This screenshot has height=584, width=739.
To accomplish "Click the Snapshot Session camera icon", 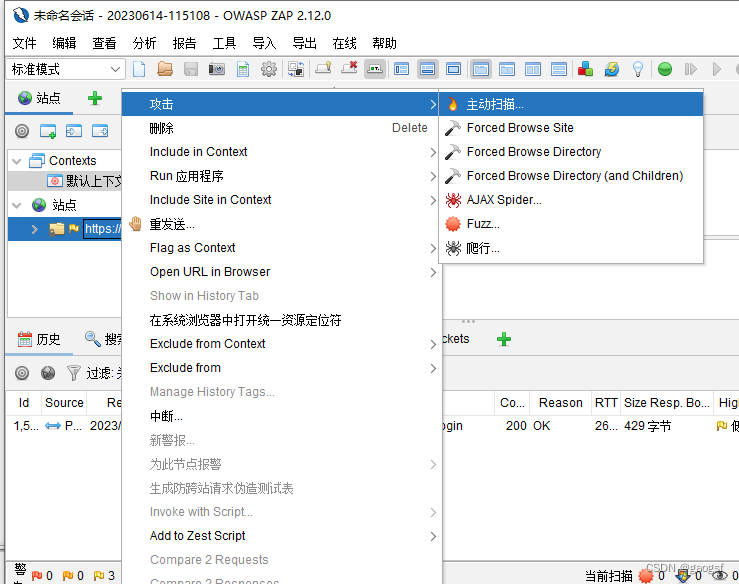I will (217, 69).
